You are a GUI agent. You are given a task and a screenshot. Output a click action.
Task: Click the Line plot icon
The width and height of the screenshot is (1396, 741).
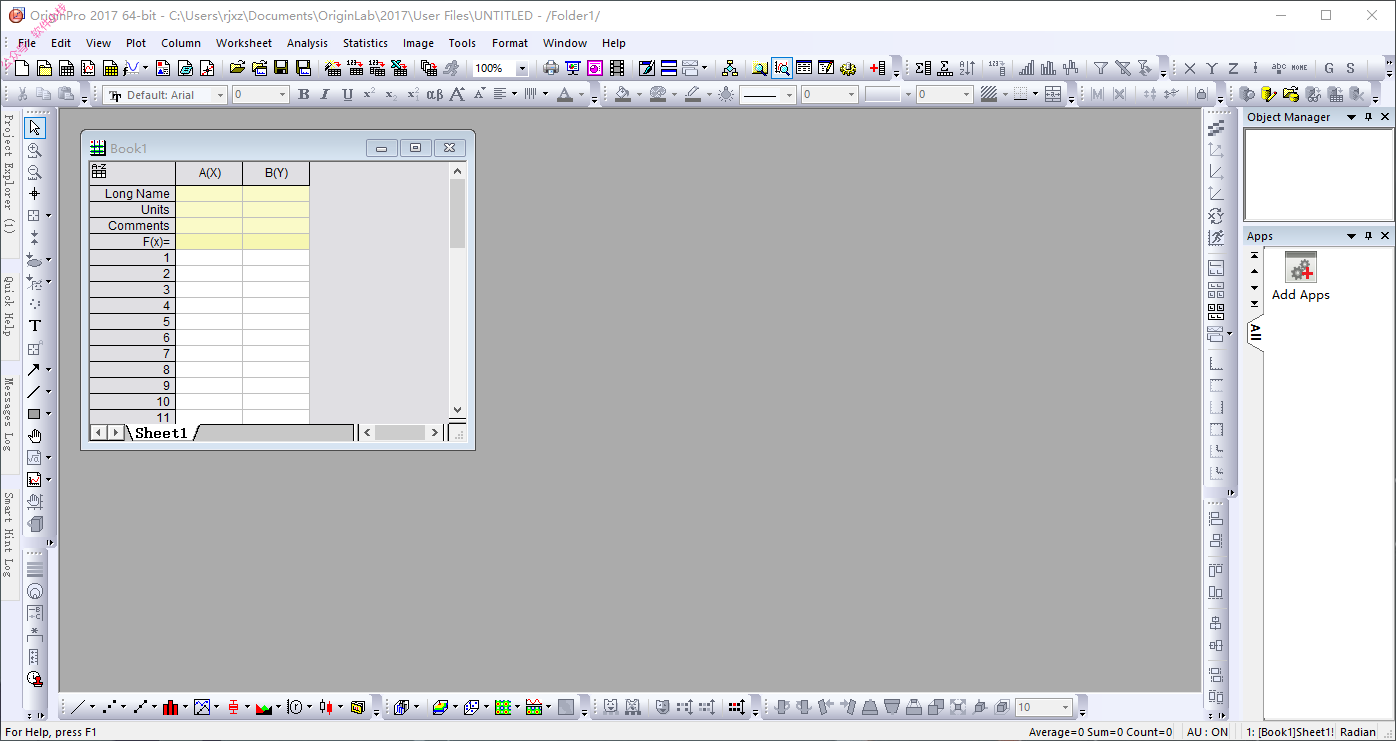click(77, 707)
